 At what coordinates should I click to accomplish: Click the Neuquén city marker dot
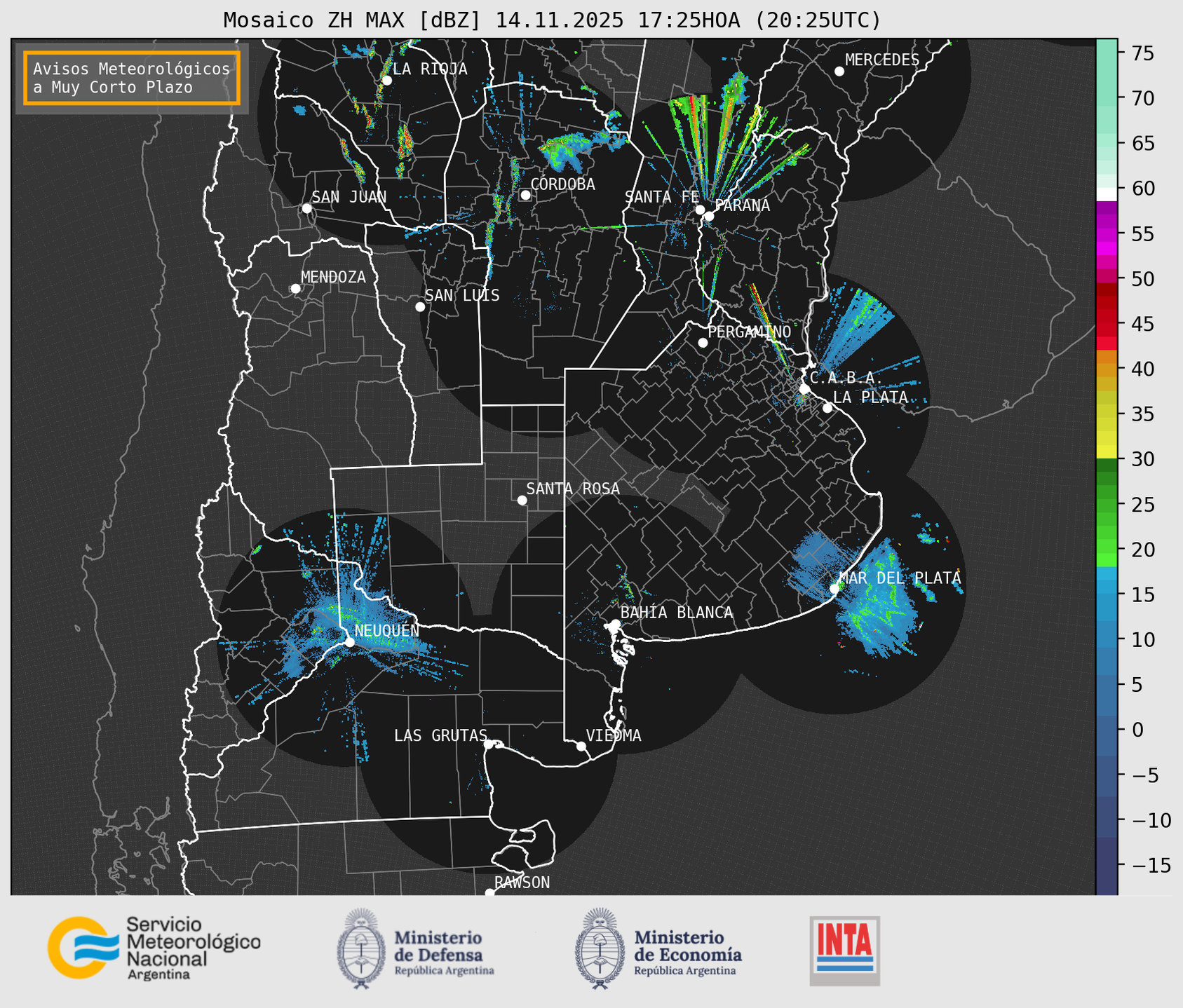tap(349, 642)
